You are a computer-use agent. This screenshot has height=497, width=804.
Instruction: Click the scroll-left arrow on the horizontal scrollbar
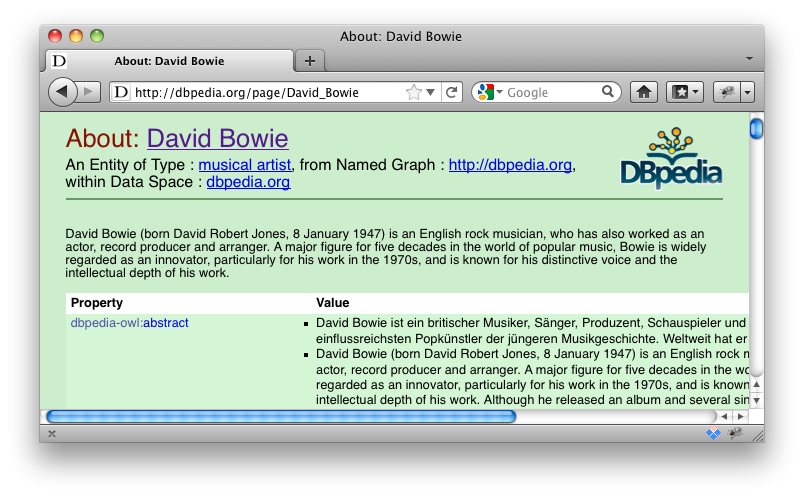[x=724, y=416]
